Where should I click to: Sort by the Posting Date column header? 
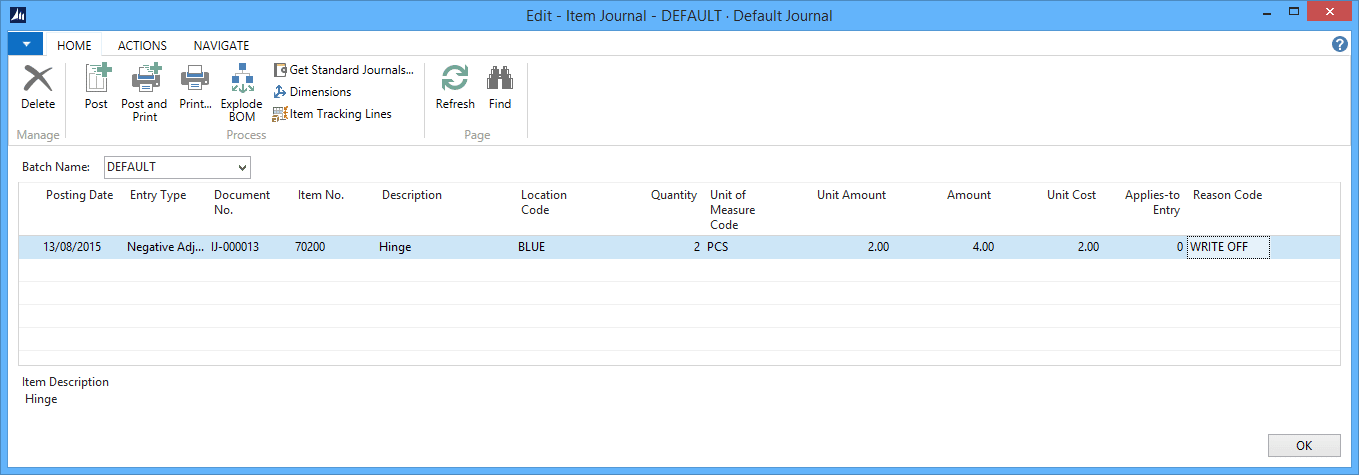(79, 195)
